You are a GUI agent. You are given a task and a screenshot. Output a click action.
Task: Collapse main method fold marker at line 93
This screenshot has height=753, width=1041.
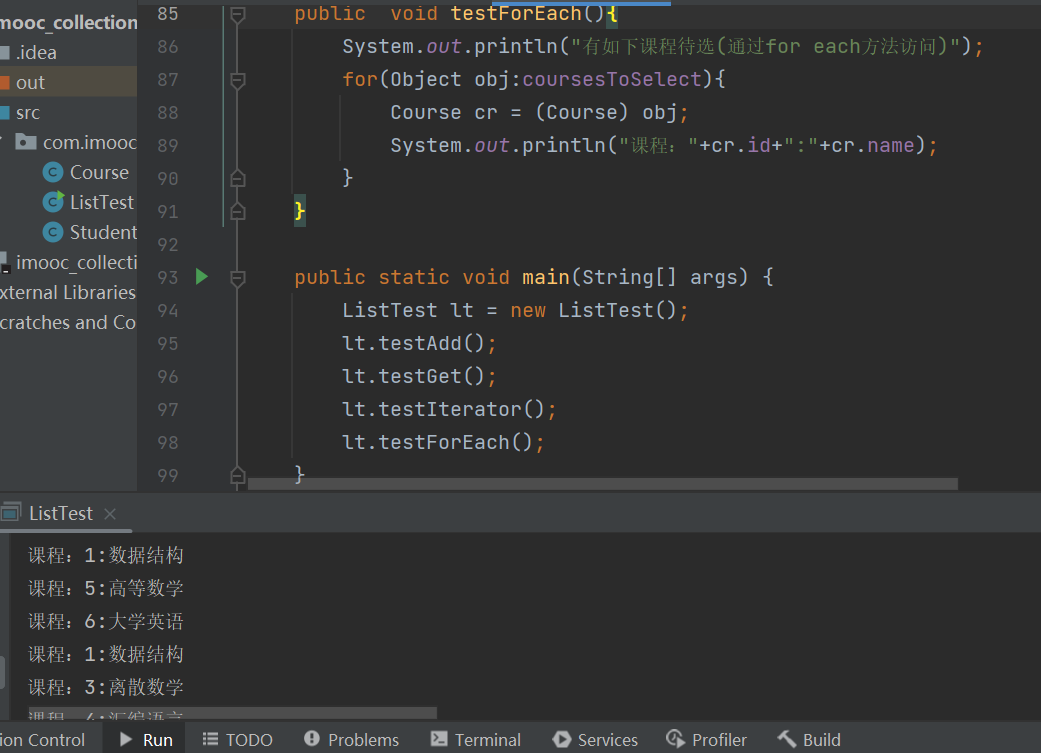click(x=237, y=277)
